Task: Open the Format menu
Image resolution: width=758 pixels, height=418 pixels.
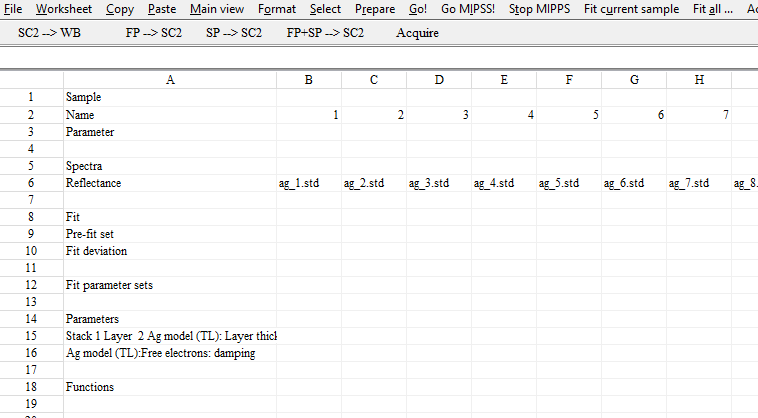Action: (x=277, y=9)
